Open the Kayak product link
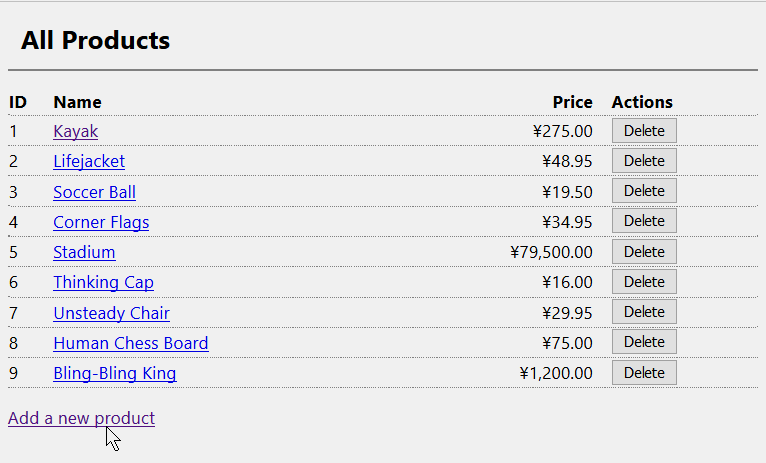 [x=76, y=131]
